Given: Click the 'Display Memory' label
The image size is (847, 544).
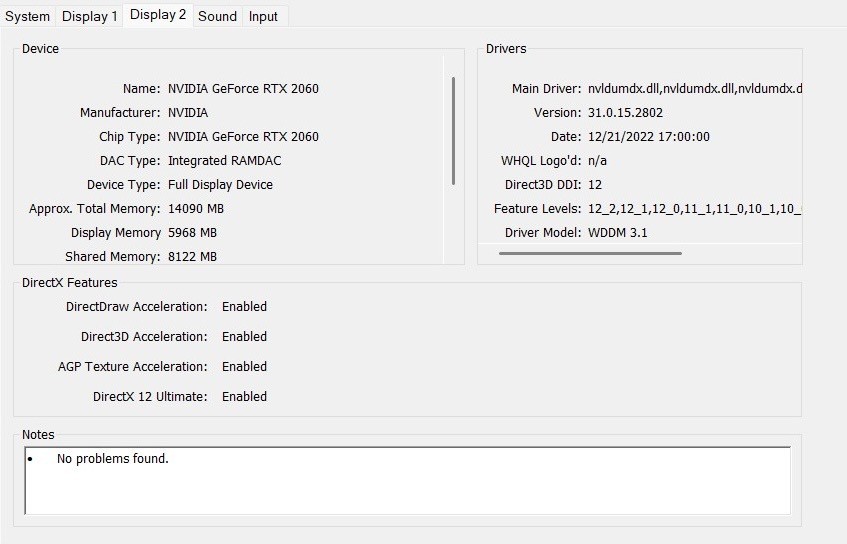Looking at the screenshot, I should (116, 233).
